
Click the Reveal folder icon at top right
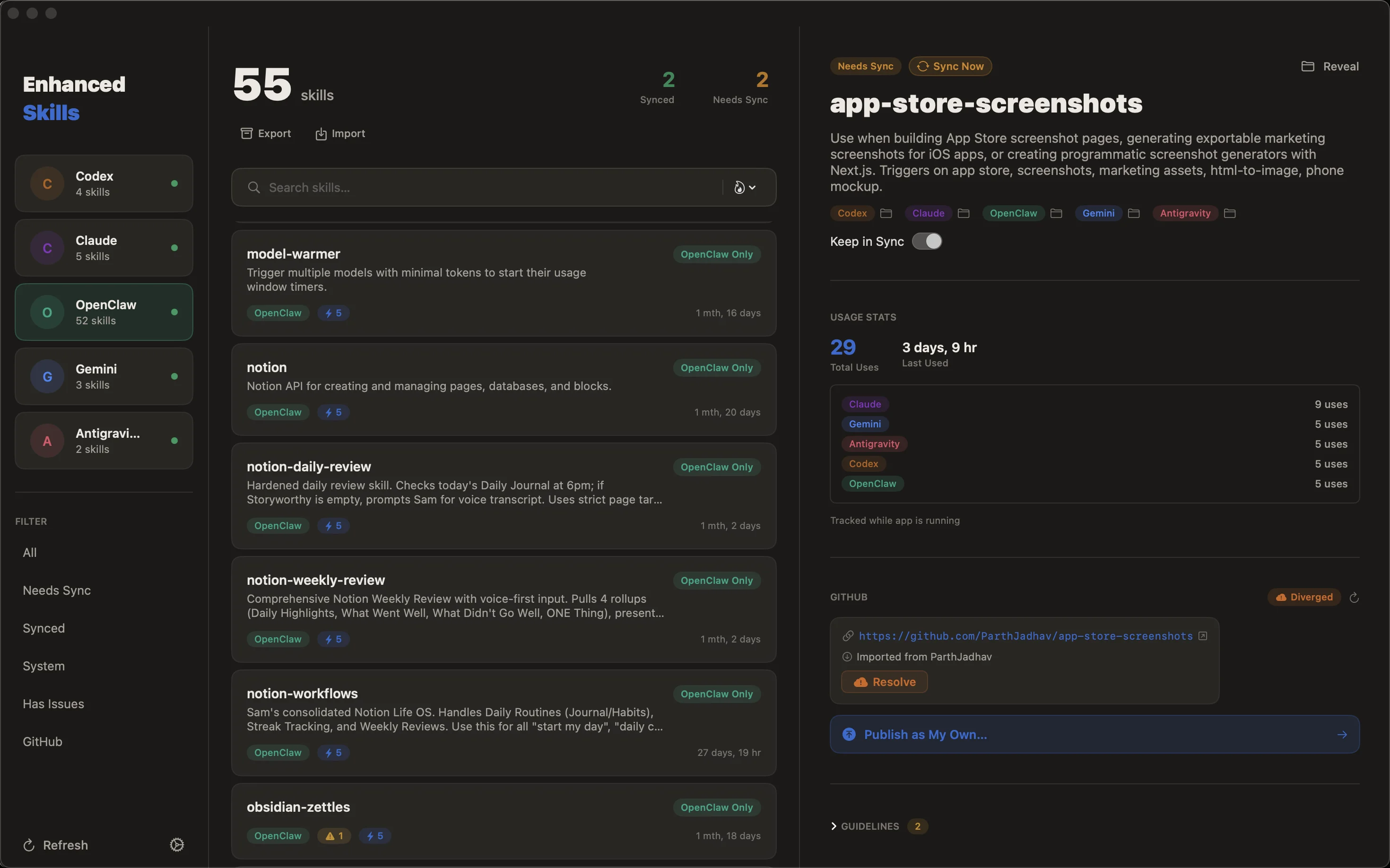1307,66
